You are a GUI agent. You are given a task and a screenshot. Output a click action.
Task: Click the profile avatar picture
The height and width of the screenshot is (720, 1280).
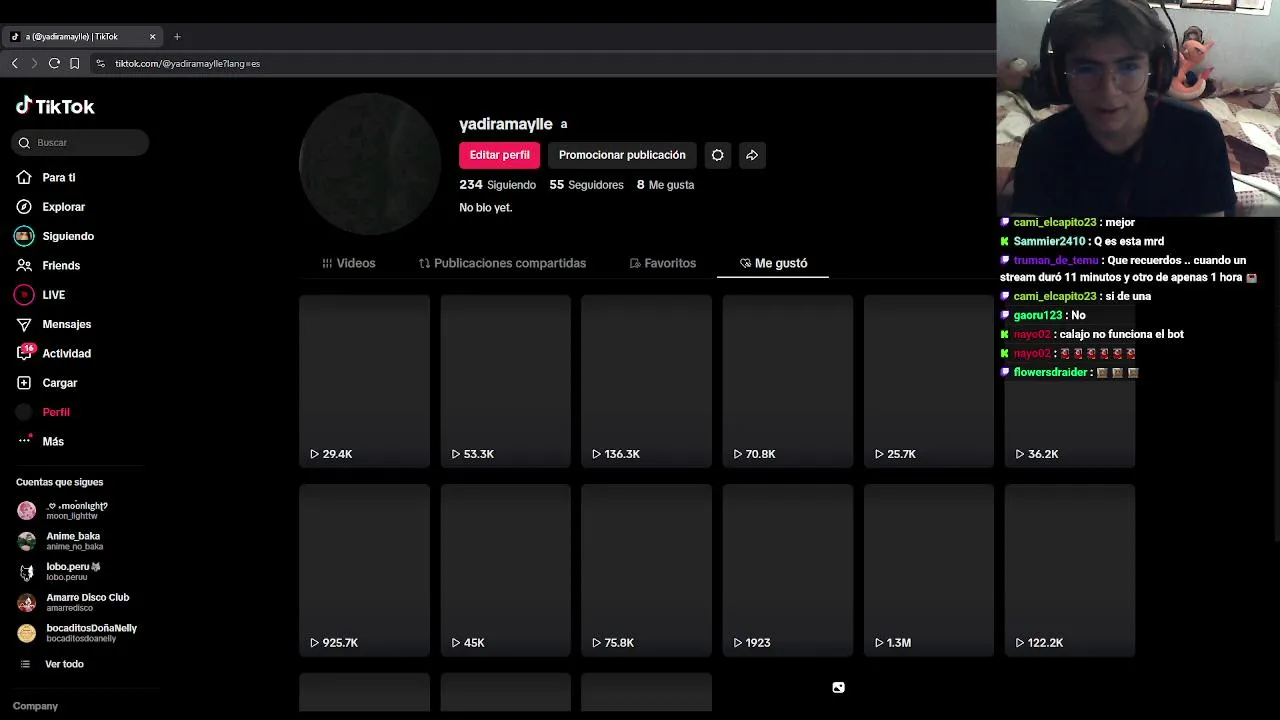(370, 165)
